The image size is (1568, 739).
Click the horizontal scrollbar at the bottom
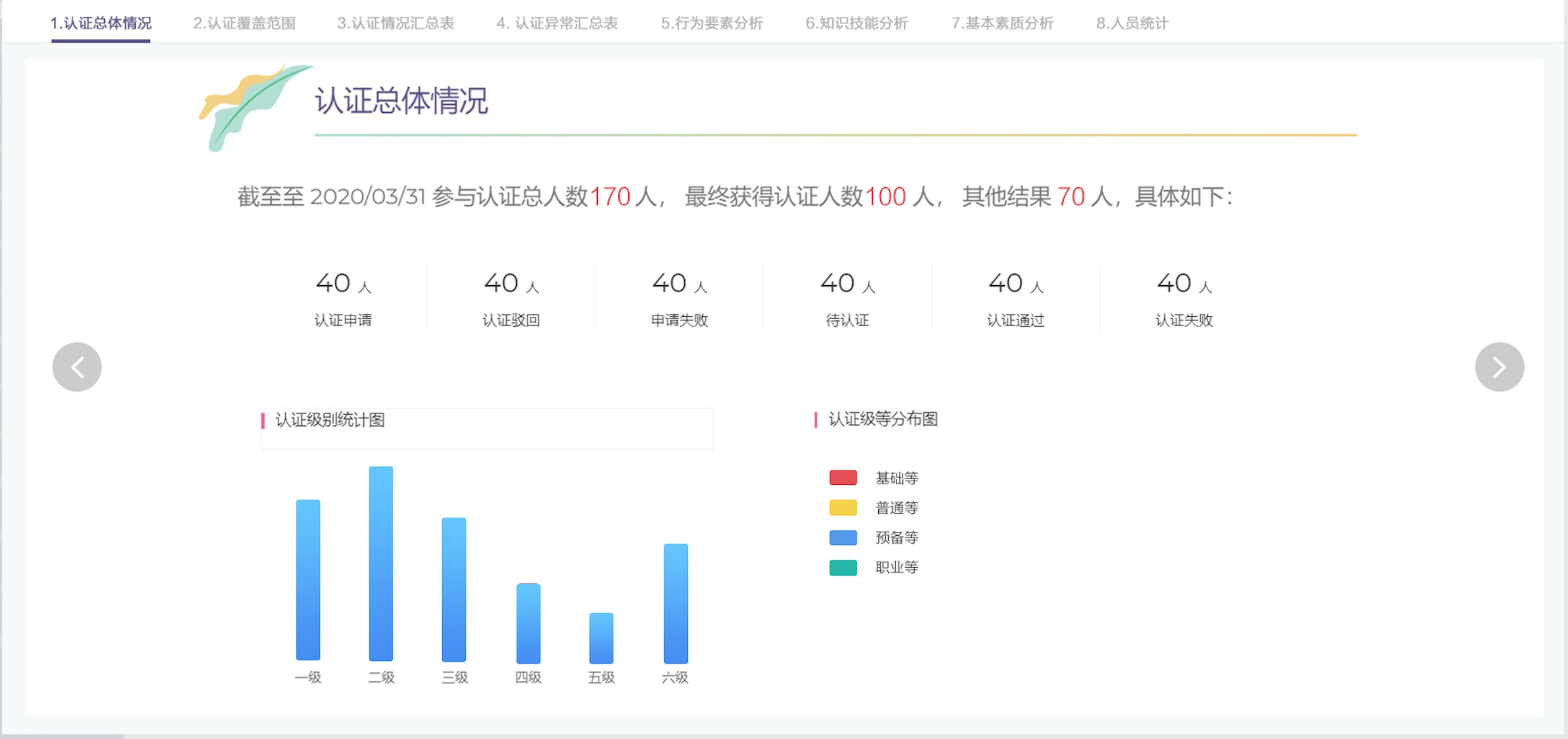point(62,736)
